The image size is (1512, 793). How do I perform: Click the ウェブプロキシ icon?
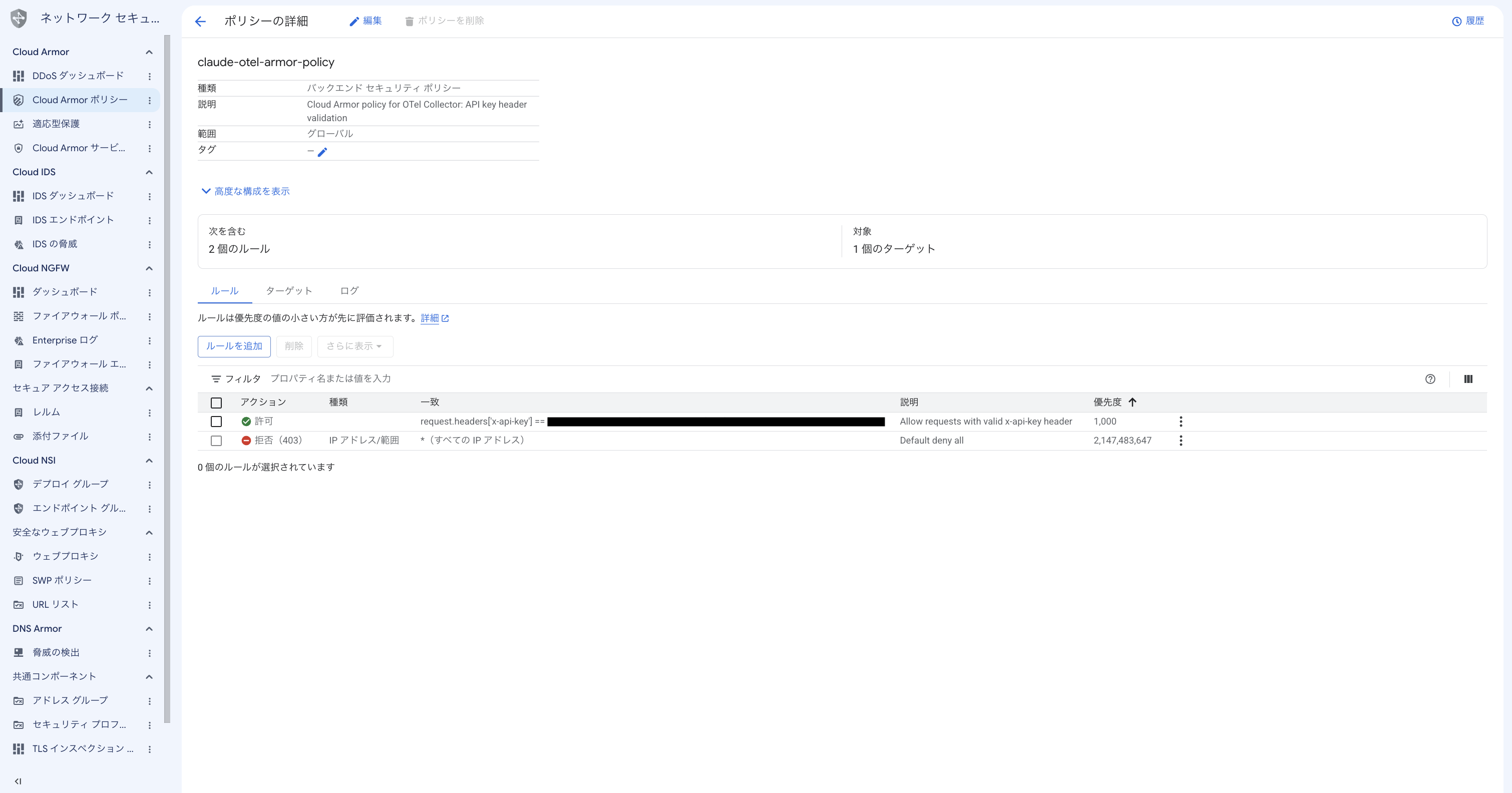(19, 556)
